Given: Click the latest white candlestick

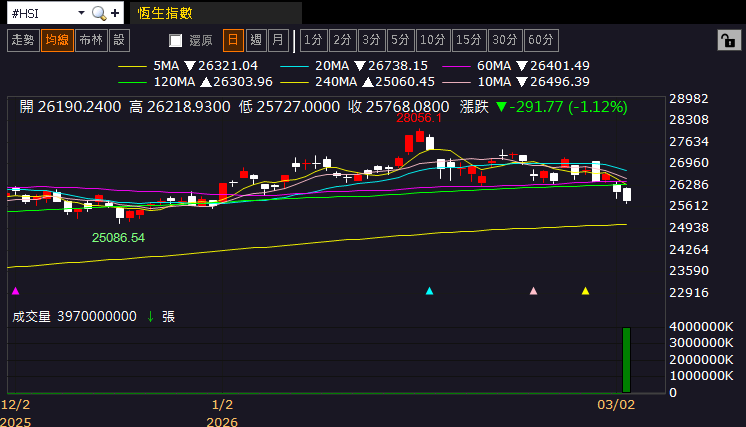Looking at the screenshot, I should click(x=627, y=195).
